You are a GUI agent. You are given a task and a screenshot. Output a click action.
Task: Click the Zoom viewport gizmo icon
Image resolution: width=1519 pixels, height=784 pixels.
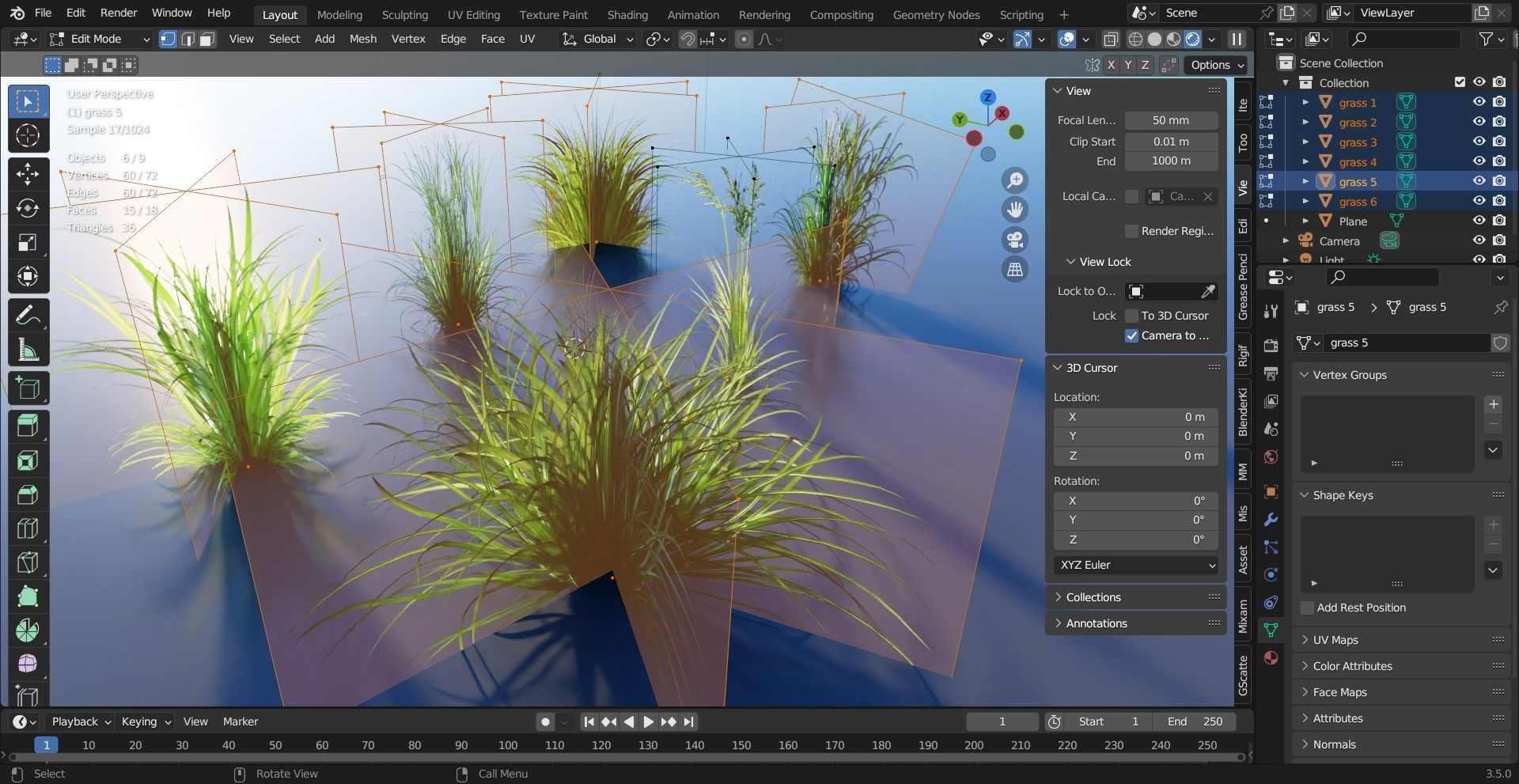1015,180
